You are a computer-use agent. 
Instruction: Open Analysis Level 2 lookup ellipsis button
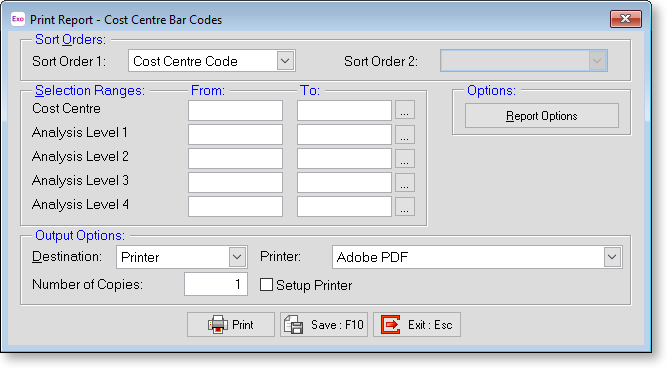pos(405,158)
